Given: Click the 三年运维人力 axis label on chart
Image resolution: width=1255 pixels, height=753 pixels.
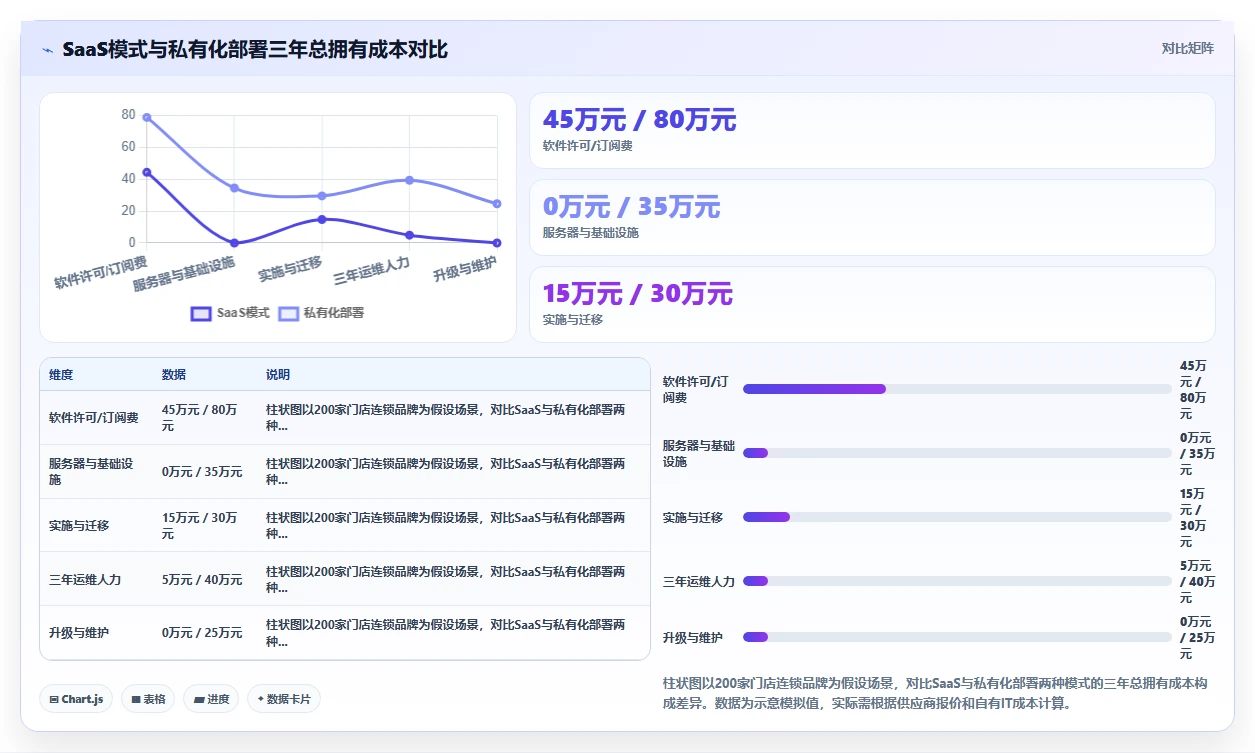Looking at the screenshot, I should (371, 270).
